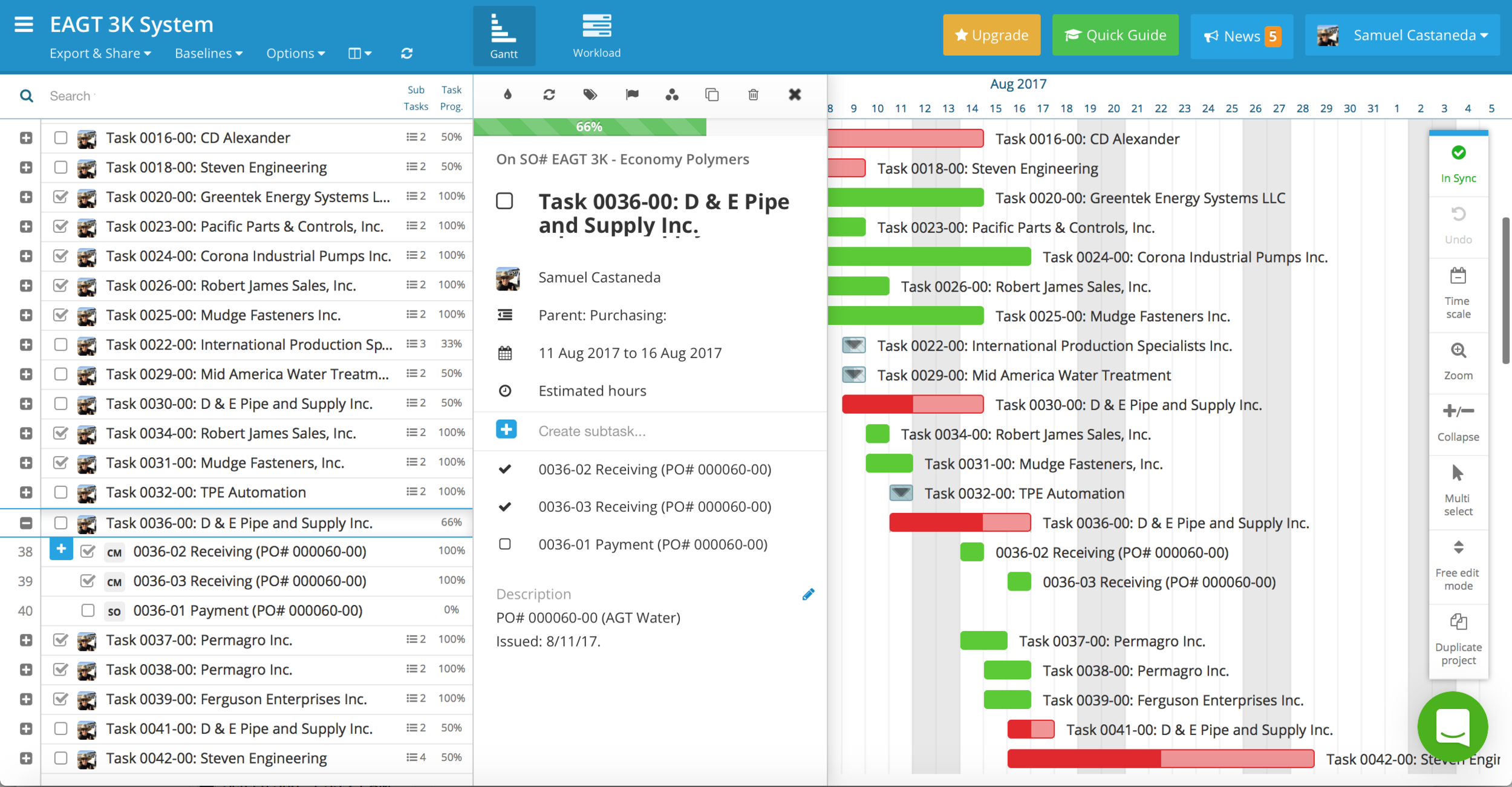Uncheck Task 0020-00: Greentek Energy Systems checkbox
Screen dimensions: 1512x787
pos(60,197)
